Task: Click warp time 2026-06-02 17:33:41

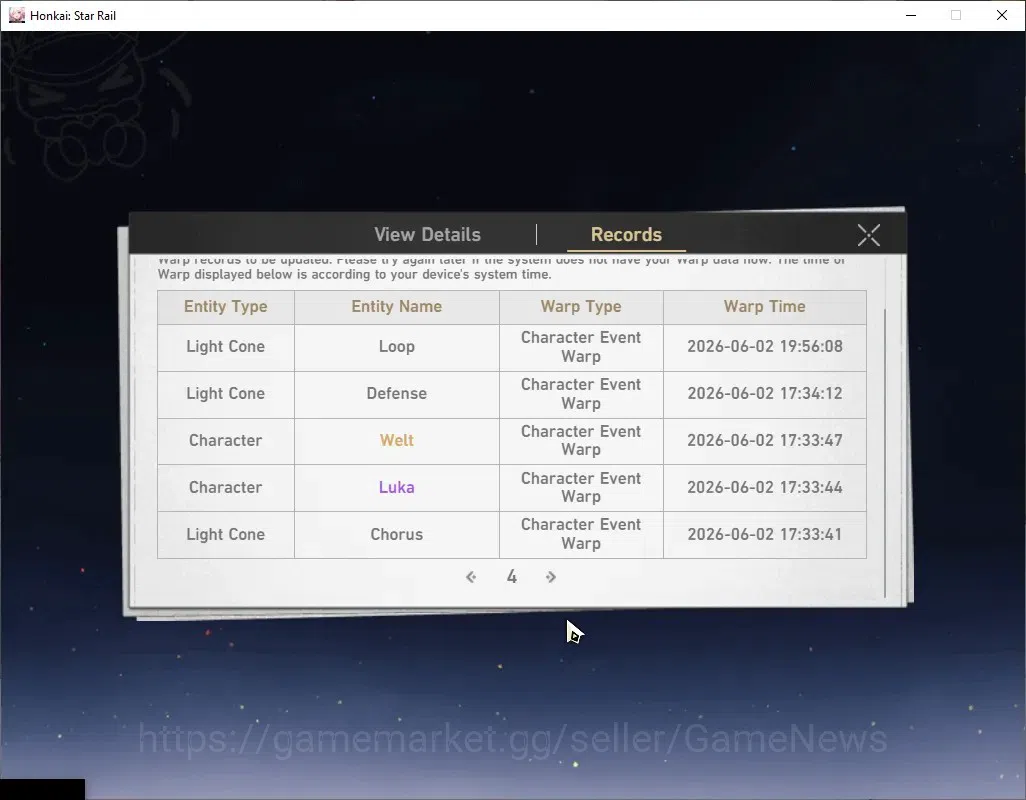Action: (x=765, y=534)
